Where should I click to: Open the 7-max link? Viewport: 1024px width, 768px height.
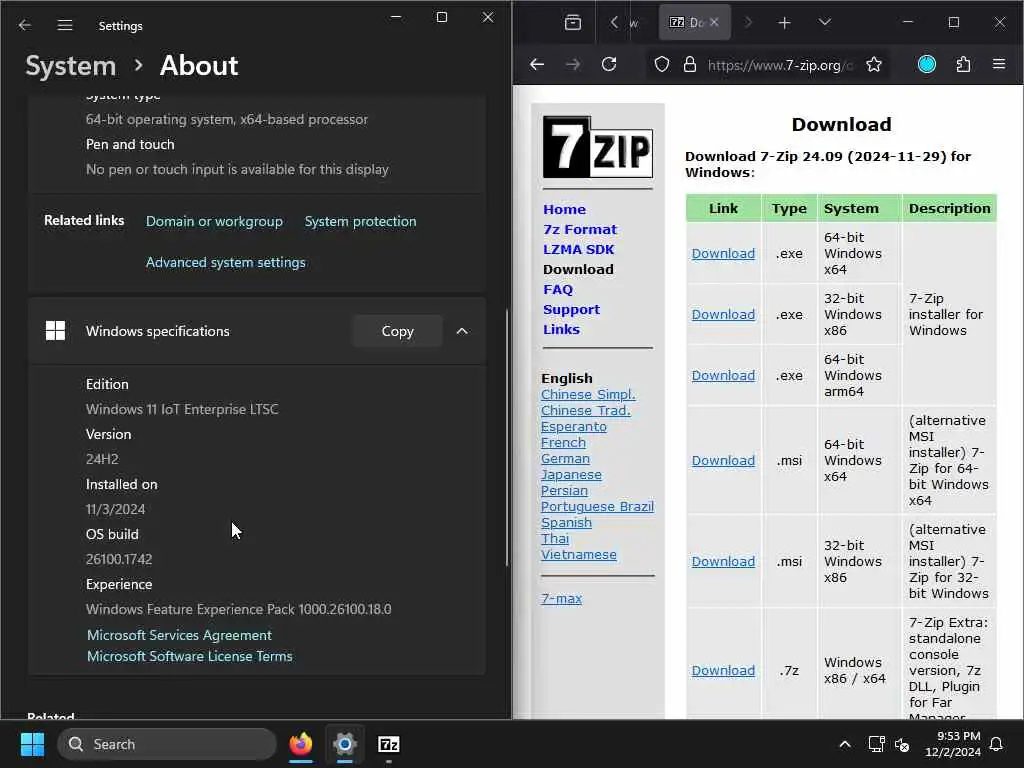561,598
